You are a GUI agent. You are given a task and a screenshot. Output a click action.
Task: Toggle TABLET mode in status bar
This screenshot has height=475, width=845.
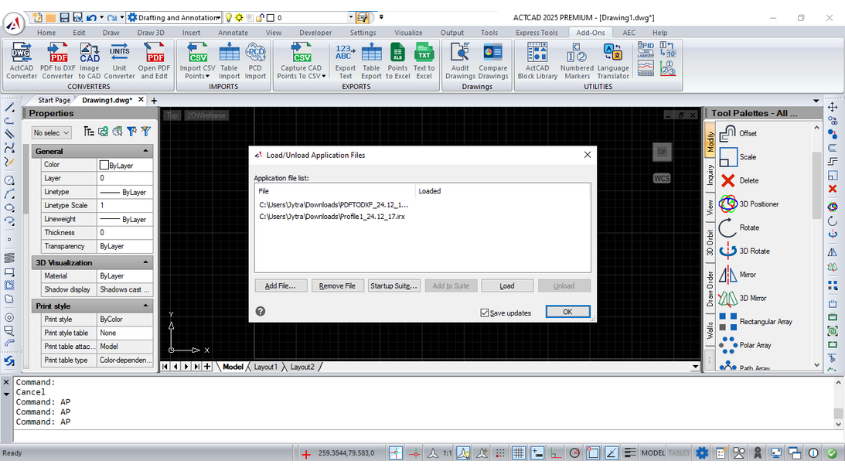(678, 453)
